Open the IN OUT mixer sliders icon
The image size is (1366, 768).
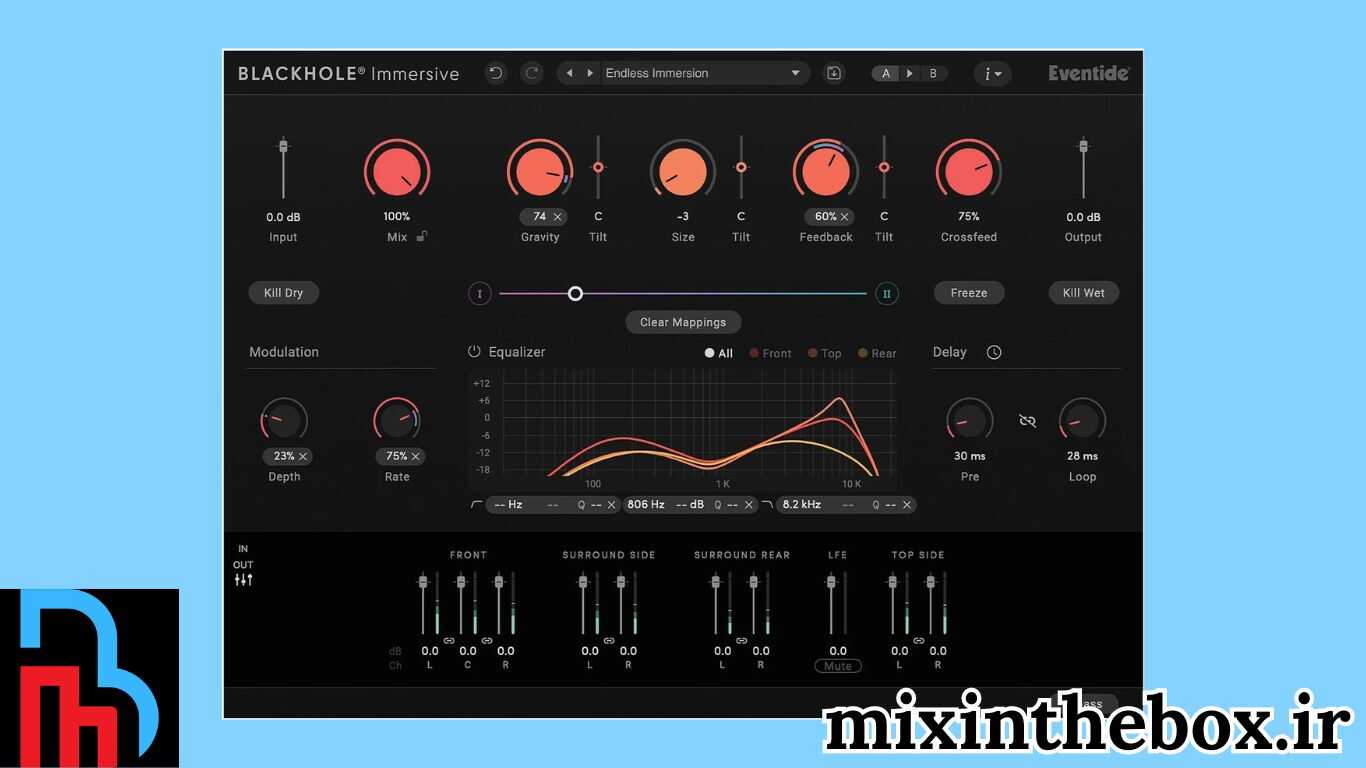pyautogui.click(x=243, y=580)
